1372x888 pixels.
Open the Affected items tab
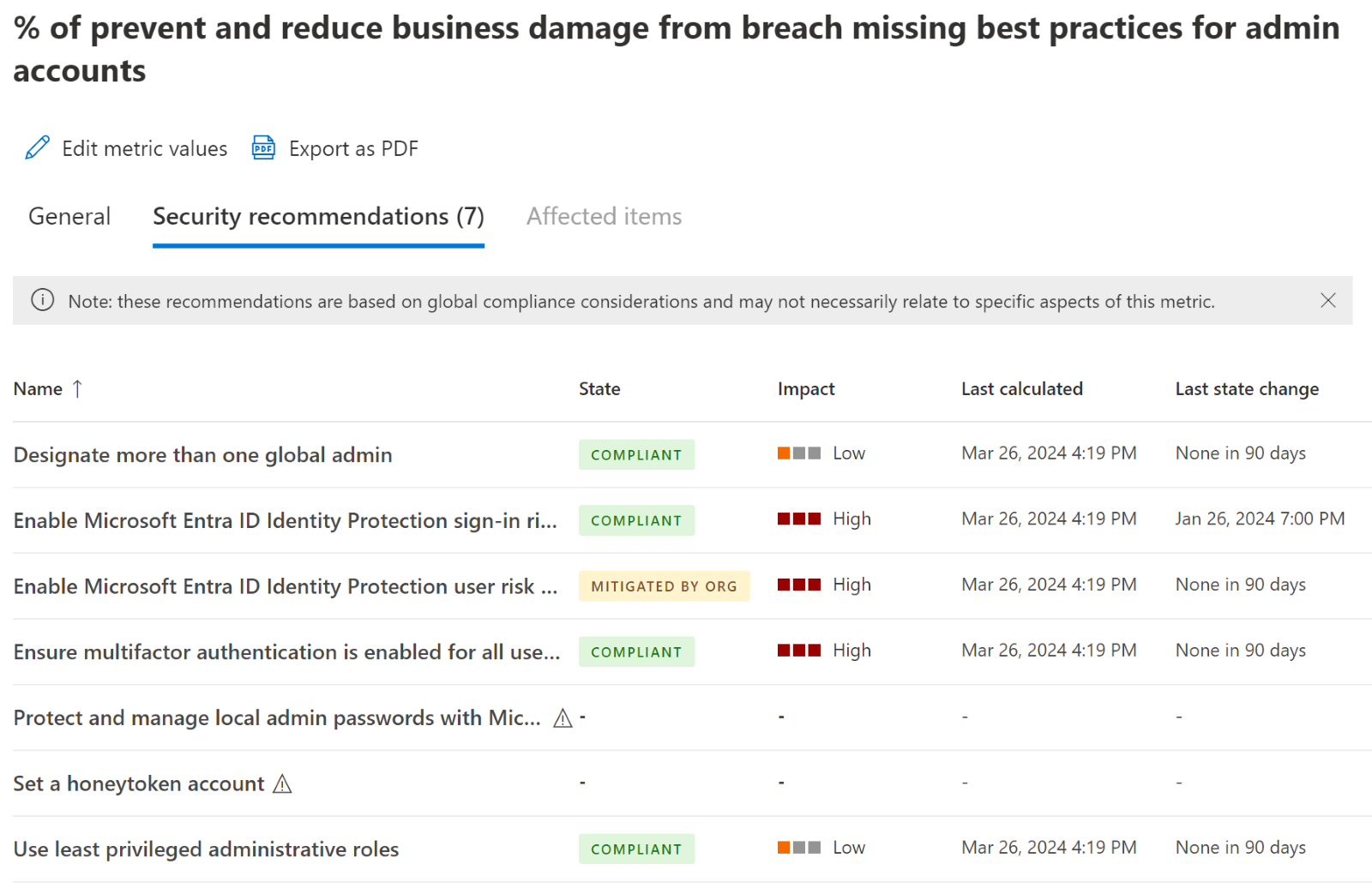[x=604, y=216]
